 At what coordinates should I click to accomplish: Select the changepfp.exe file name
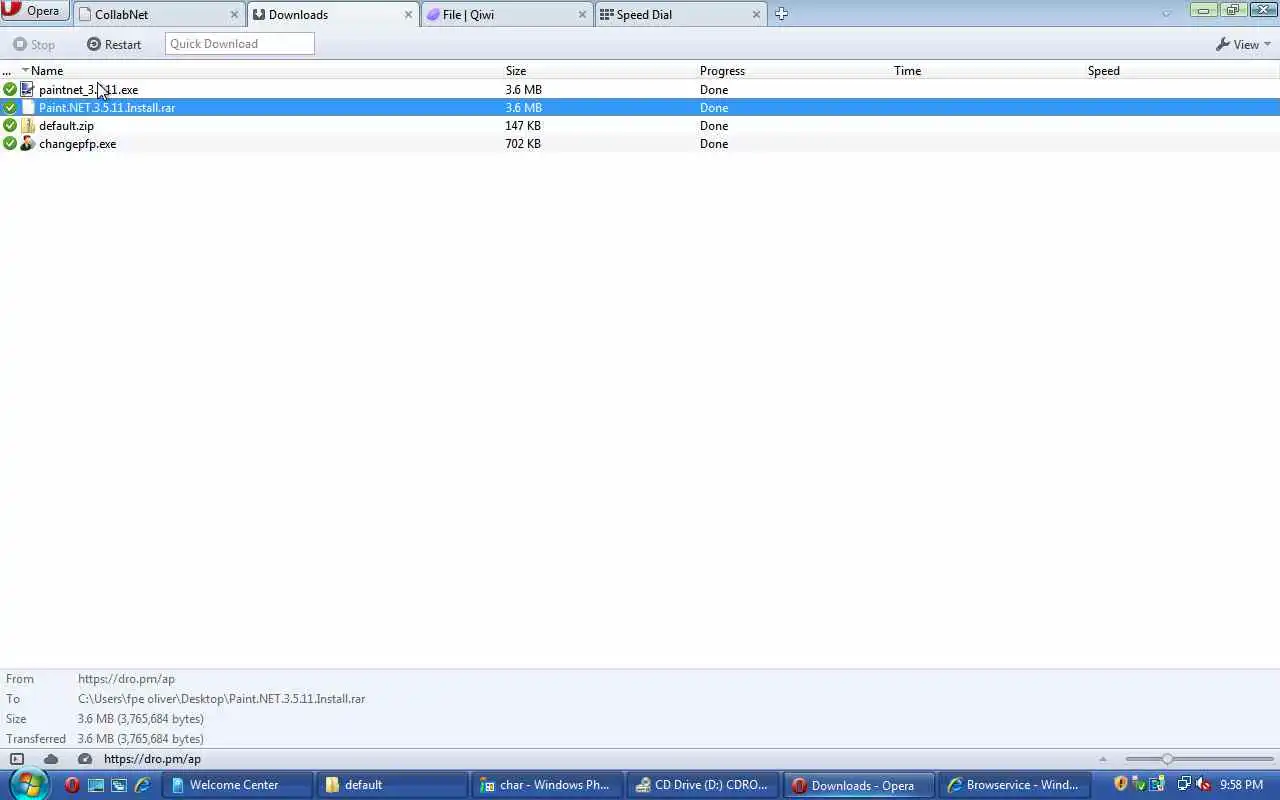tap(77, 144)
